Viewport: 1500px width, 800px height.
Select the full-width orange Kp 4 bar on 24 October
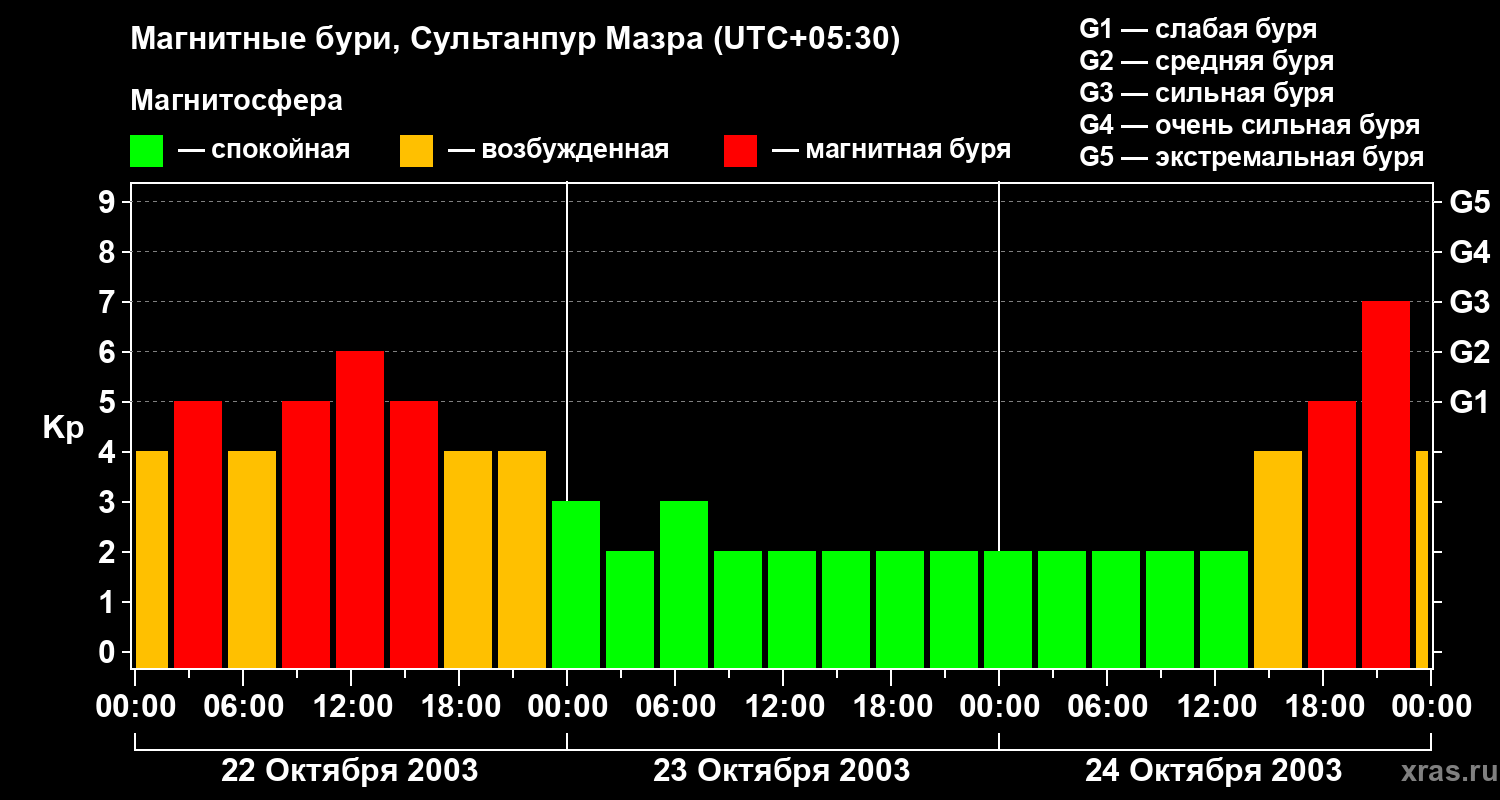1278,560
